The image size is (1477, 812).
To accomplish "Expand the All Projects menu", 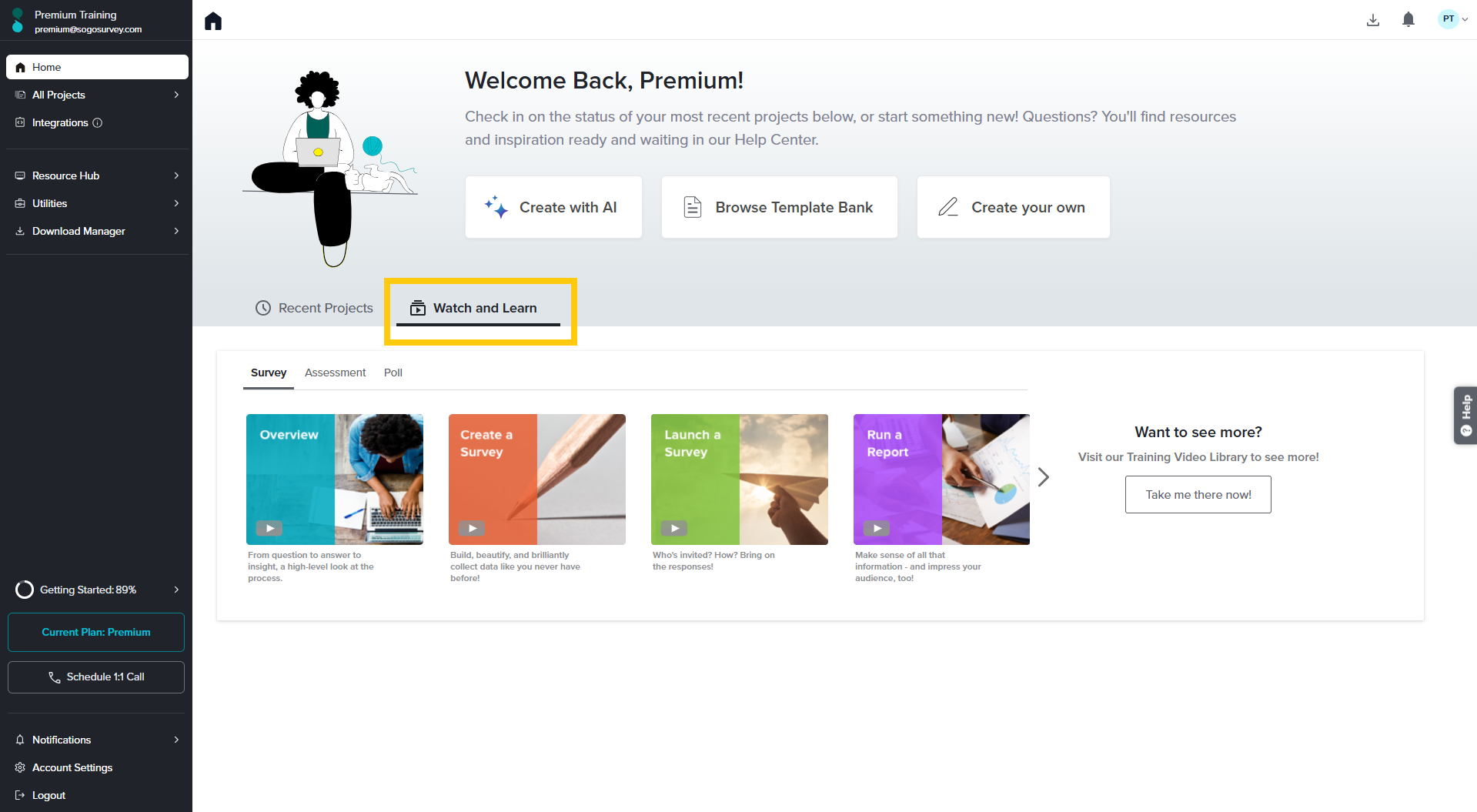I will pos(176,95).
